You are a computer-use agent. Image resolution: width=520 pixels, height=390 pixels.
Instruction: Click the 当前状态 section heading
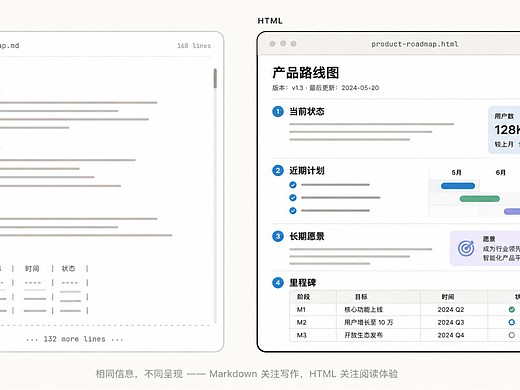pyautogui.click(x=307, y=111)
